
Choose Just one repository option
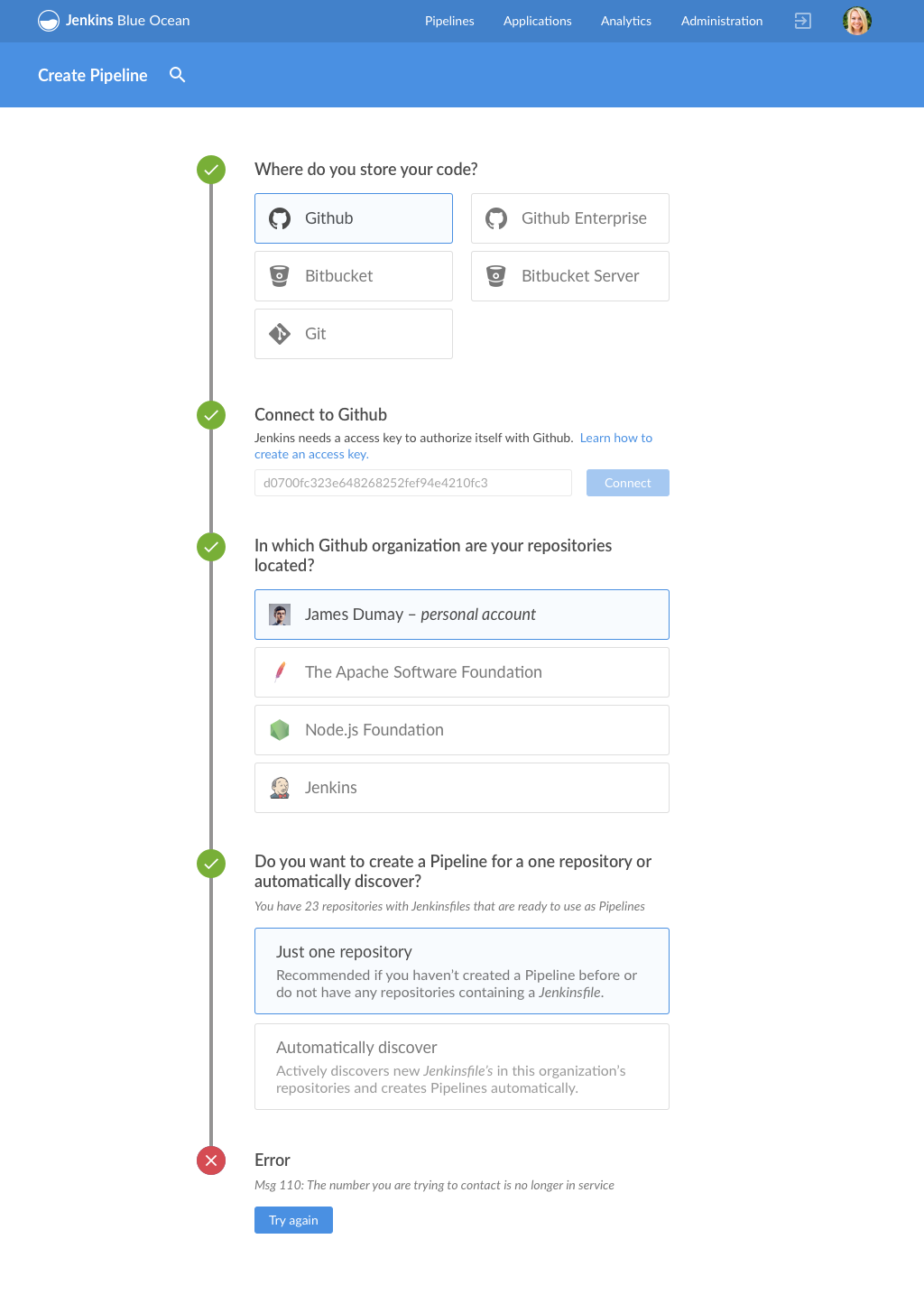click(462, 971)
